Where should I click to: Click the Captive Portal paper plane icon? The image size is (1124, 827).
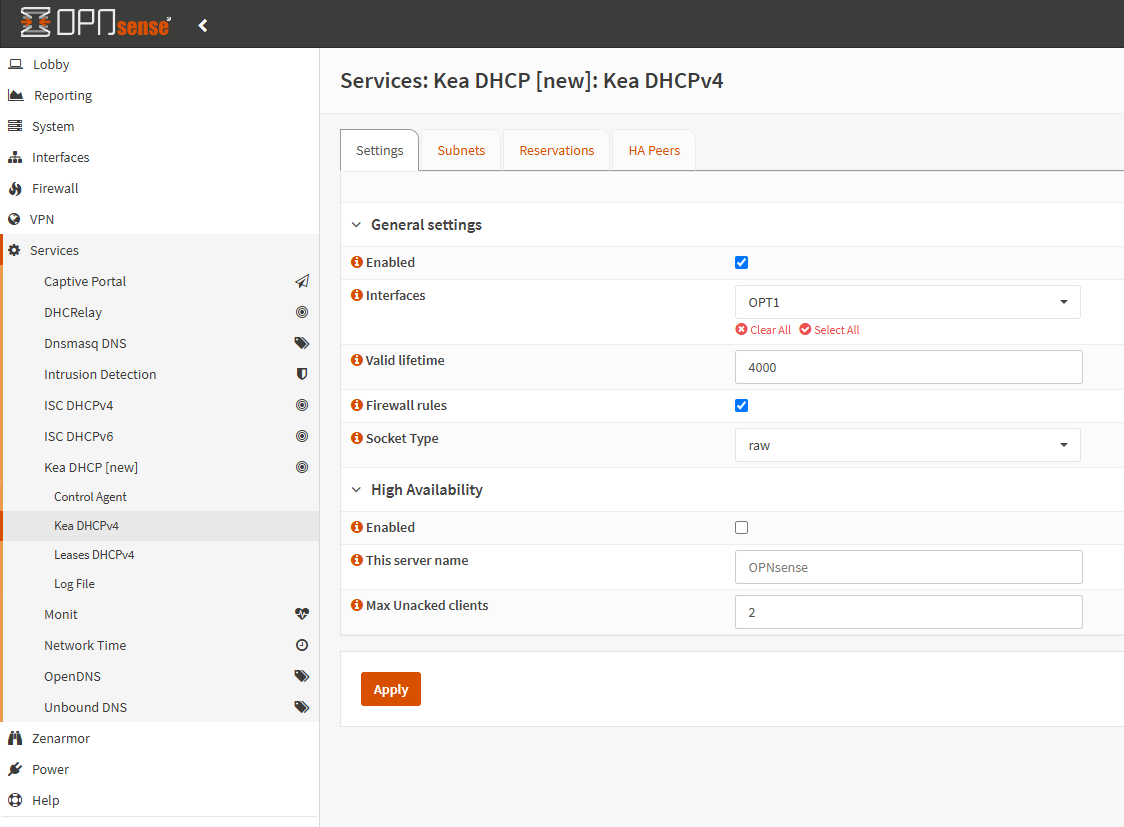302,281
